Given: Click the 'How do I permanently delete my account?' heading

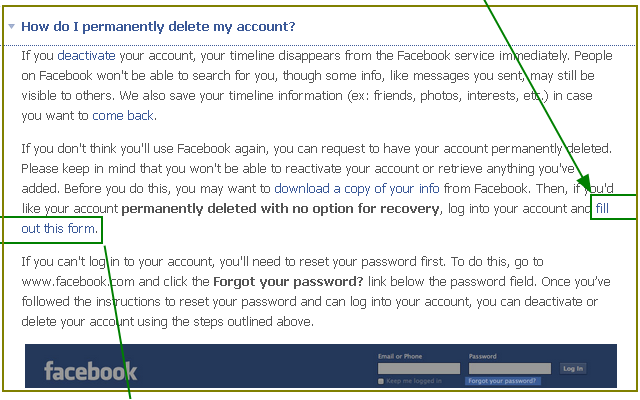Looking at the screenshot, I should tap(158, 27).
